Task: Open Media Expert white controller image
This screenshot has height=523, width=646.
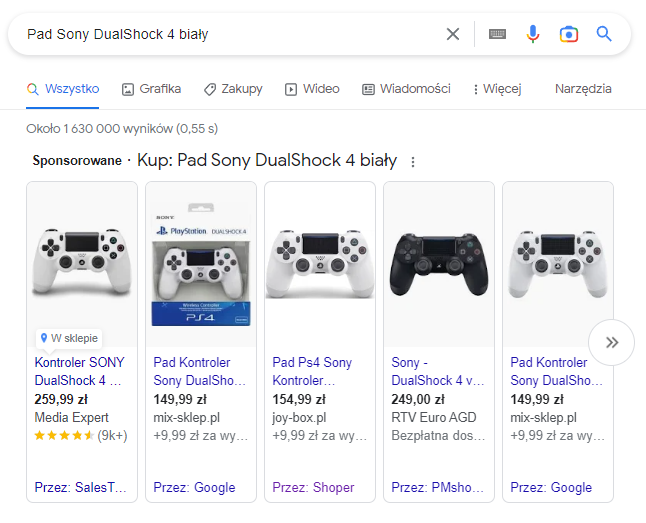Action: tap(82, 262)
